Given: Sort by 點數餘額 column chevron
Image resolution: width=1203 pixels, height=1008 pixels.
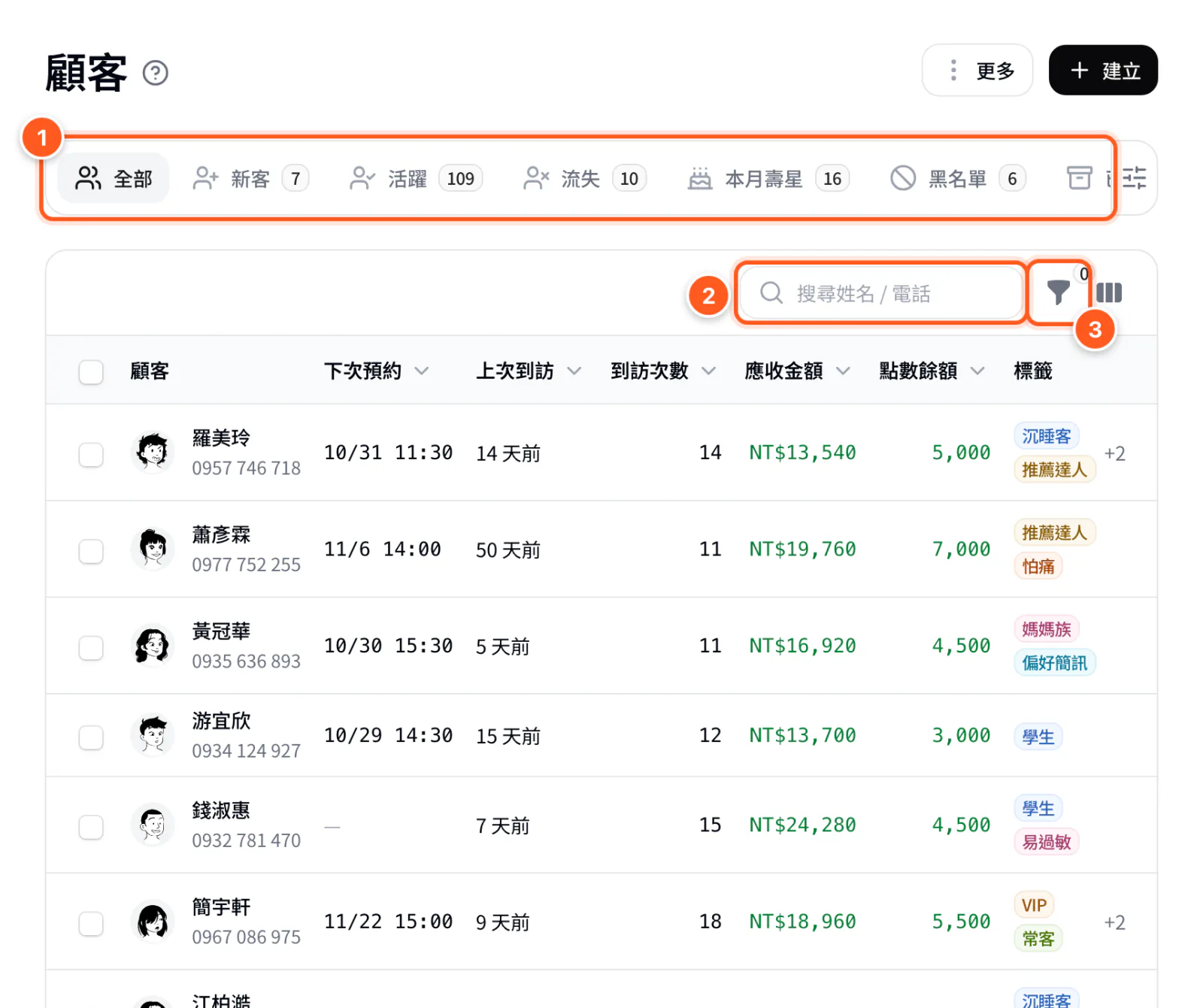Looking at the screenshot, I should tap(977, 371).
